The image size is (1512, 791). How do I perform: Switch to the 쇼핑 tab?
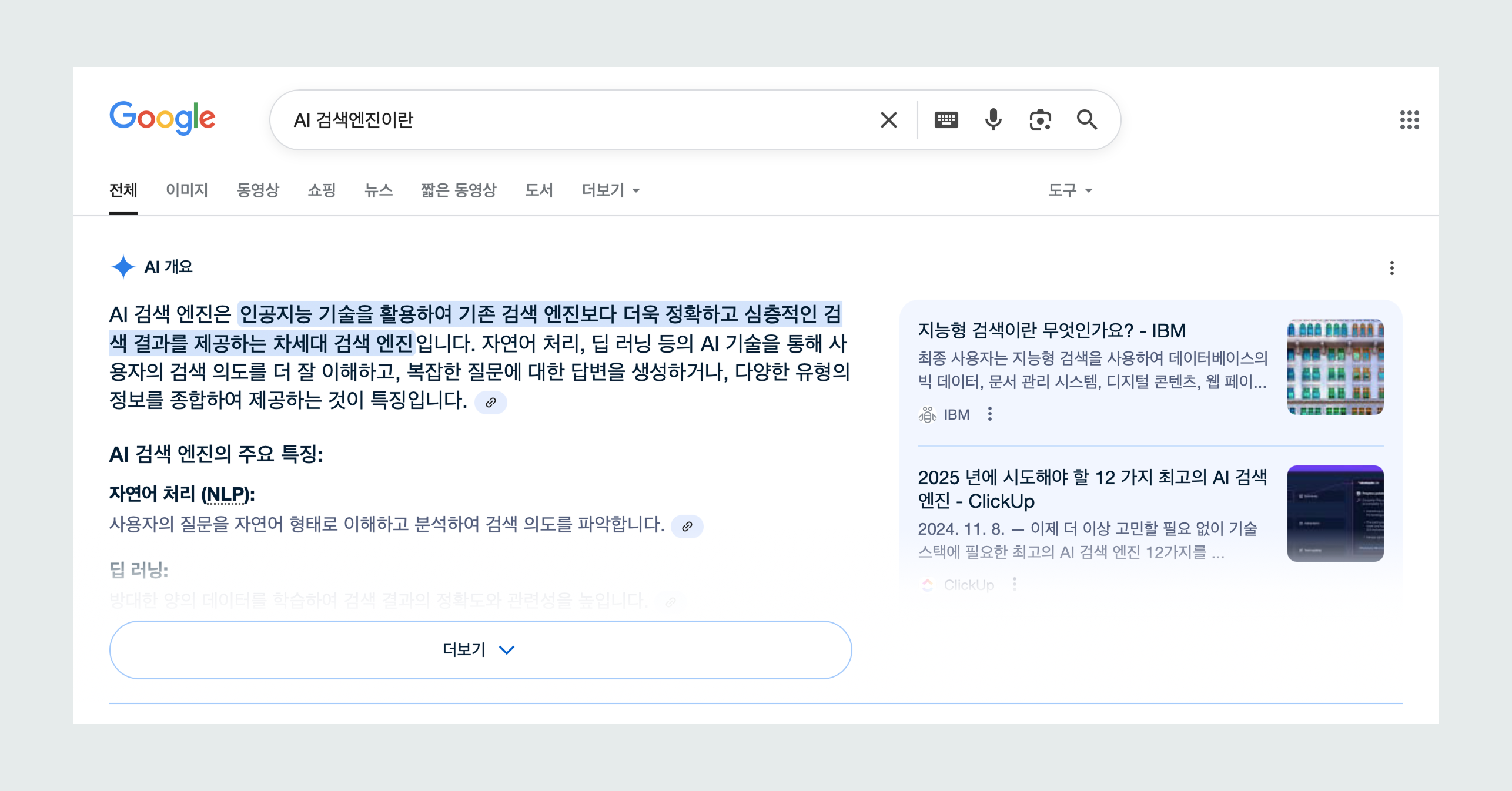(x=322, y=190)
